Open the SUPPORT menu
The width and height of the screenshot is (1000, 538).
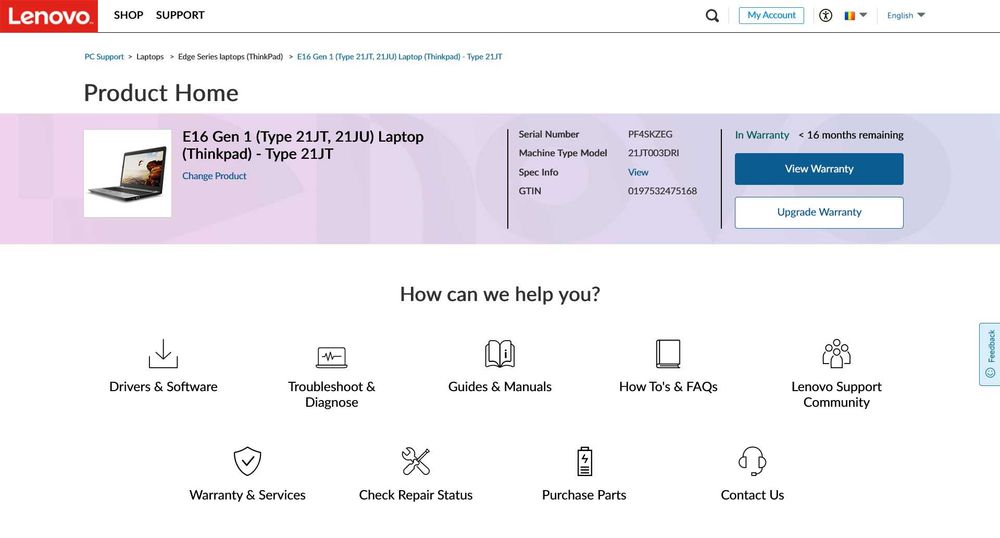(x=180, y=15)
